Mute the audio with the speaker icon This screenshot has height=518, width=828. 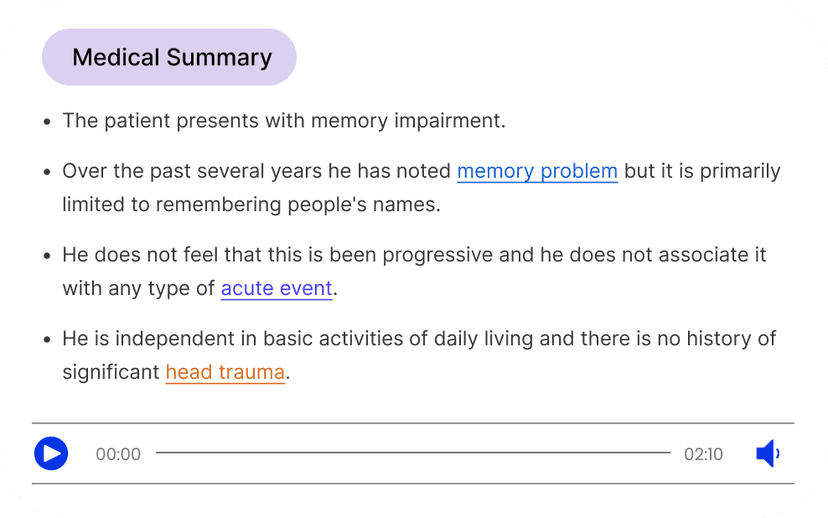(x=767, y=453)
